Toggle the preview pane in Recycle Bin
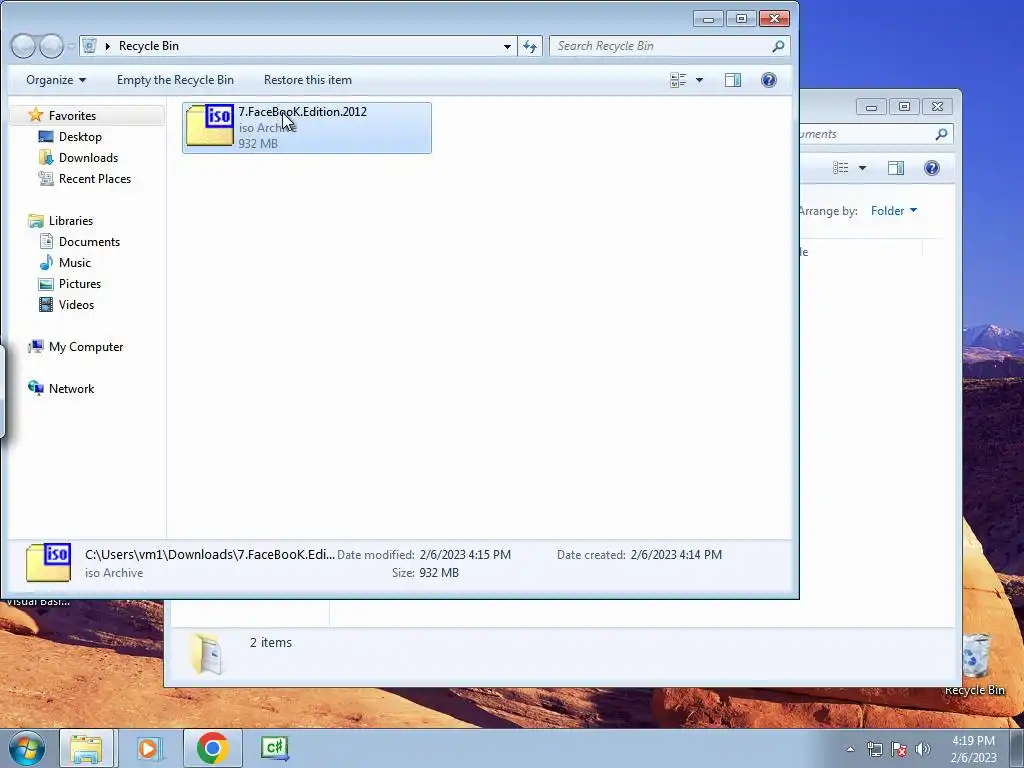The height and width of the screenshot is (768, 1024). [733, 80]
